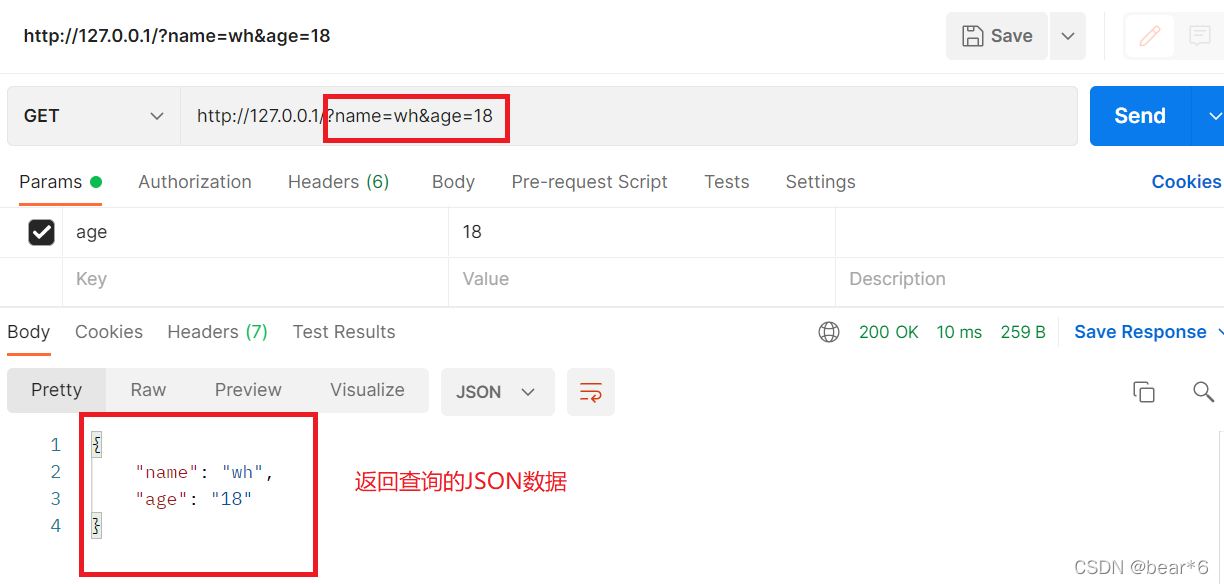Click the edit pencil icon
This screenshot has height=584, width=1224.
point(1150,36)
